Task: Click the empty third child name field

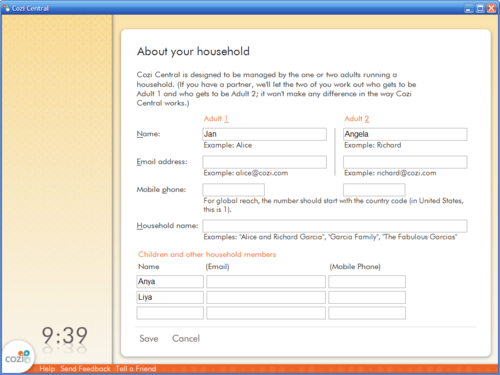Action: click(x=170, y=313)
